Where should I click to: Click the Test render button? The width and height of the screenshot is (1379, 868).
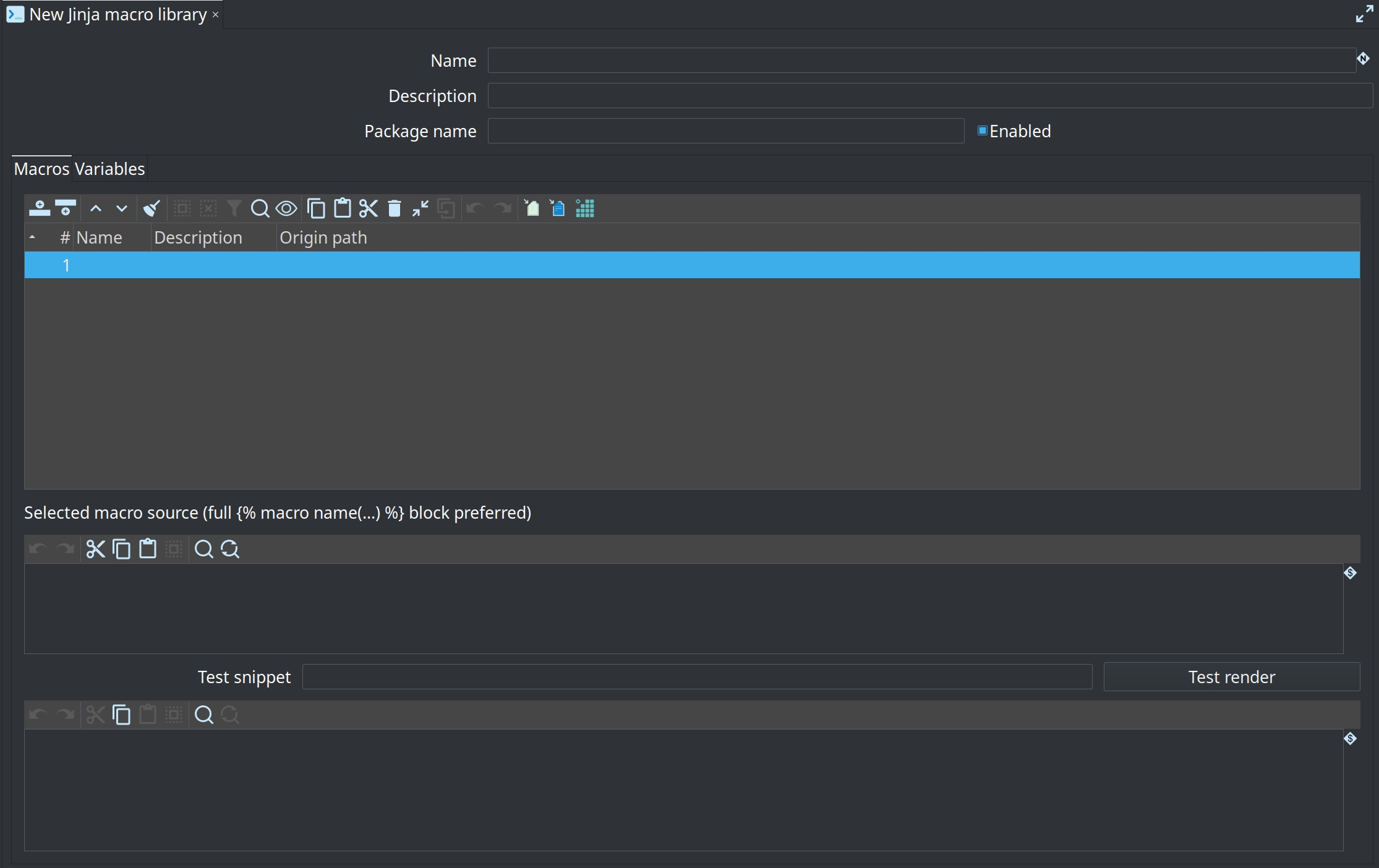click(1231, 677)
